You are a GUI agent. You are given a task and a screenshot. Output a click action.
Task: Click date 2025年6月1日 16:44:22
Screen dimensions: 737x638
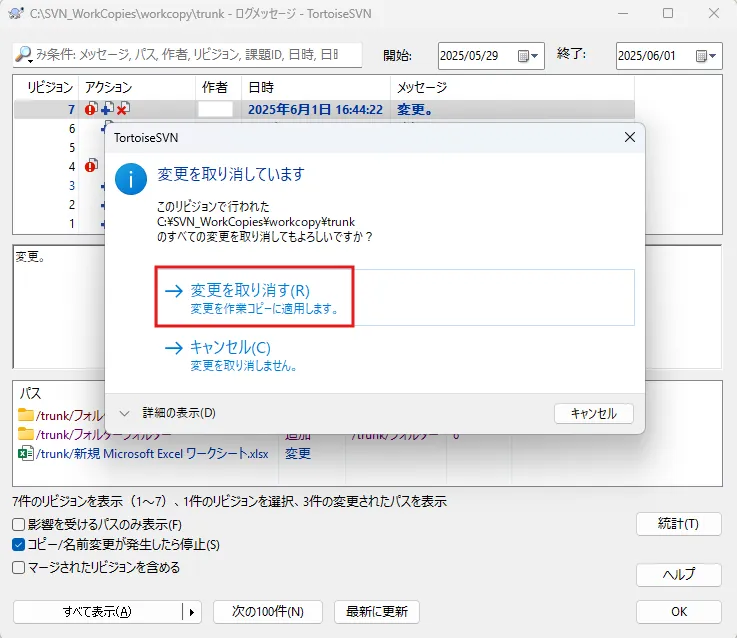pyautogui.click(x=315, y=110)
